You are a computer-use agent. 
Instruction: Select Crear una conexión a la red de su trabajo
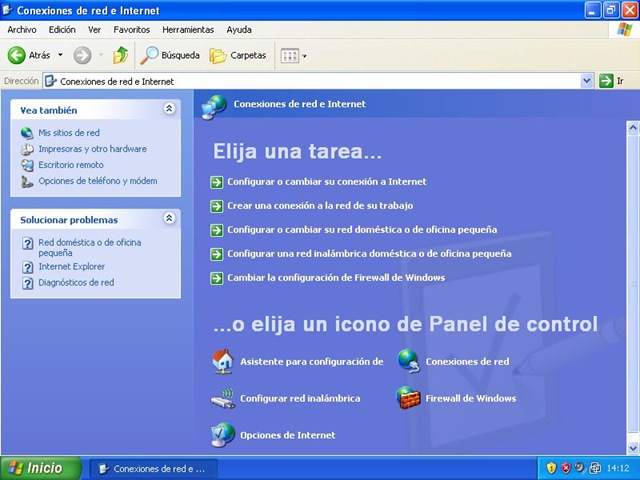click(x=320, y=206)
